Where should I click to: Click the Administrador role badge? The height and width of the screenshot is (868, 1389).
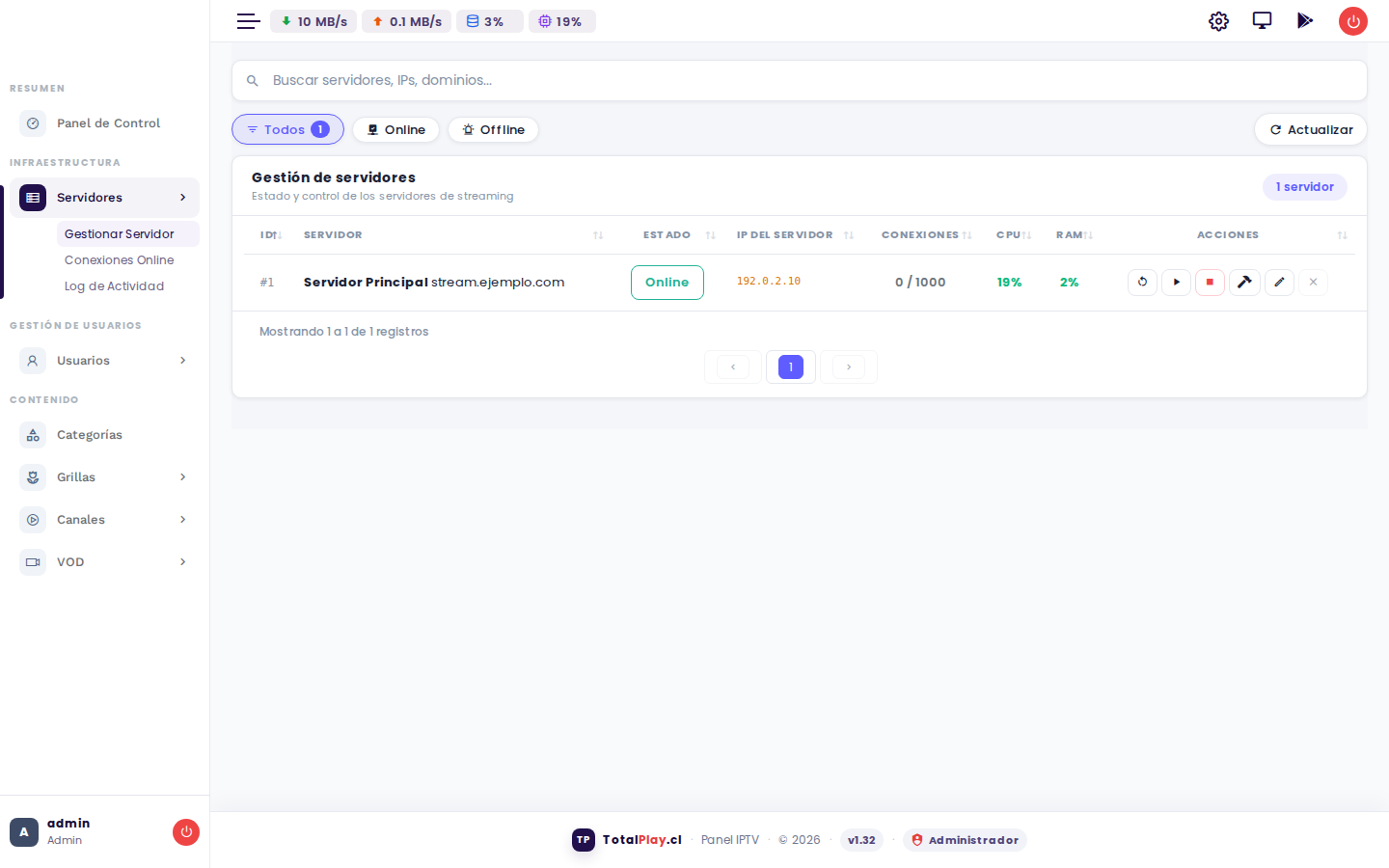click(x=965, y=840)
